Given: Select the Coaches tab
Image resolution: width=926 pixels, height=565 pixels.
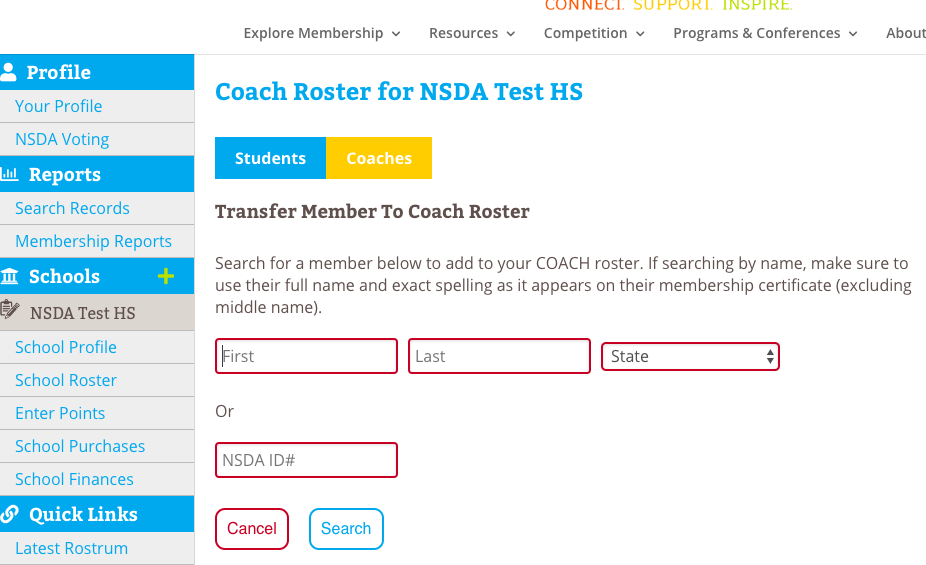Looking at the screenshot, I should [x=379, y=158].
